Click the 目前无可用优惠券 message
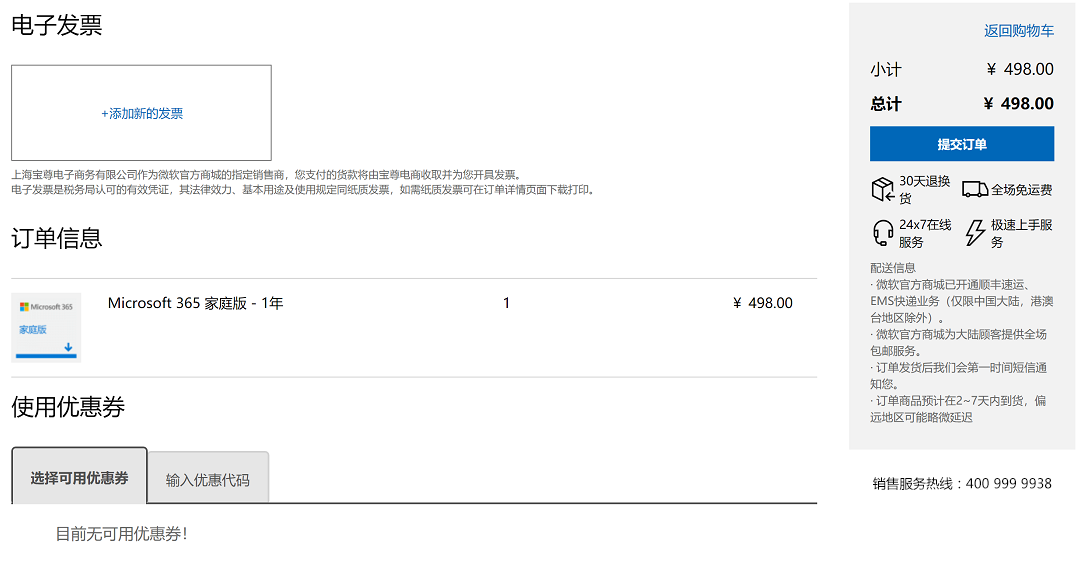Viewport: 1079px width, 566px height. [x=121, y=534]
